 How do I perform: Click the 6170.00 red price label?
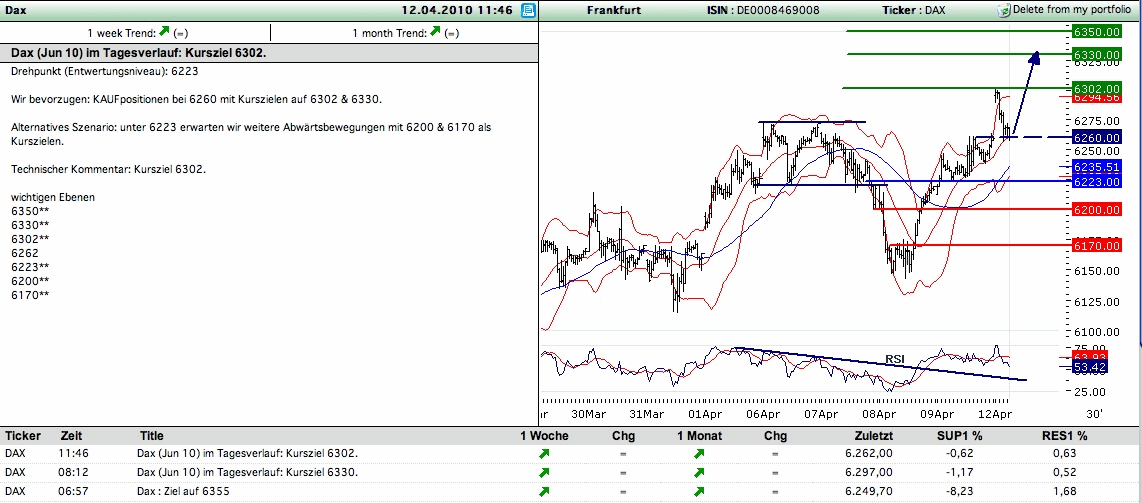tap(1096, 245)
